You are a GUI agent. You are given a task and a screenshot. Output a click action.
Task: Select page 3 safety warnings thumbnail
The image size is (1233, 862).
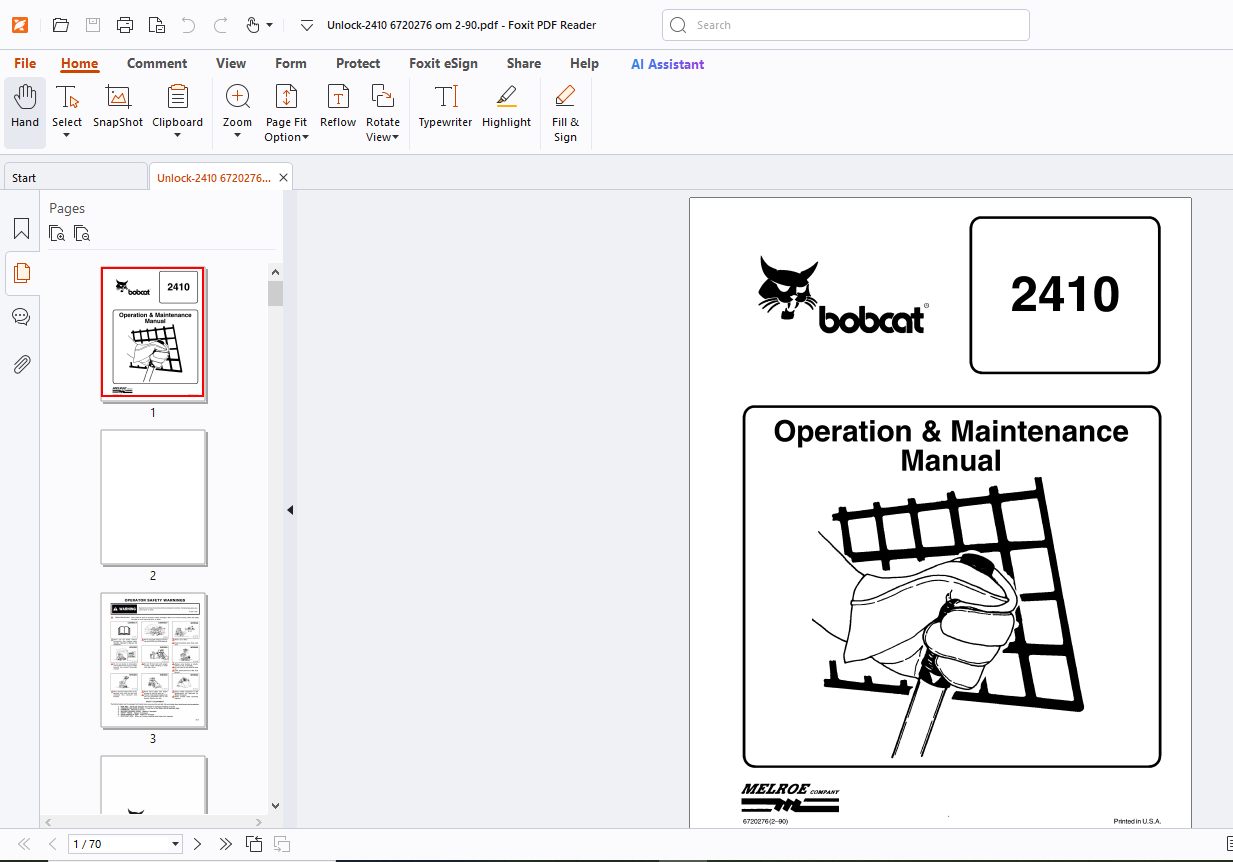153,660
